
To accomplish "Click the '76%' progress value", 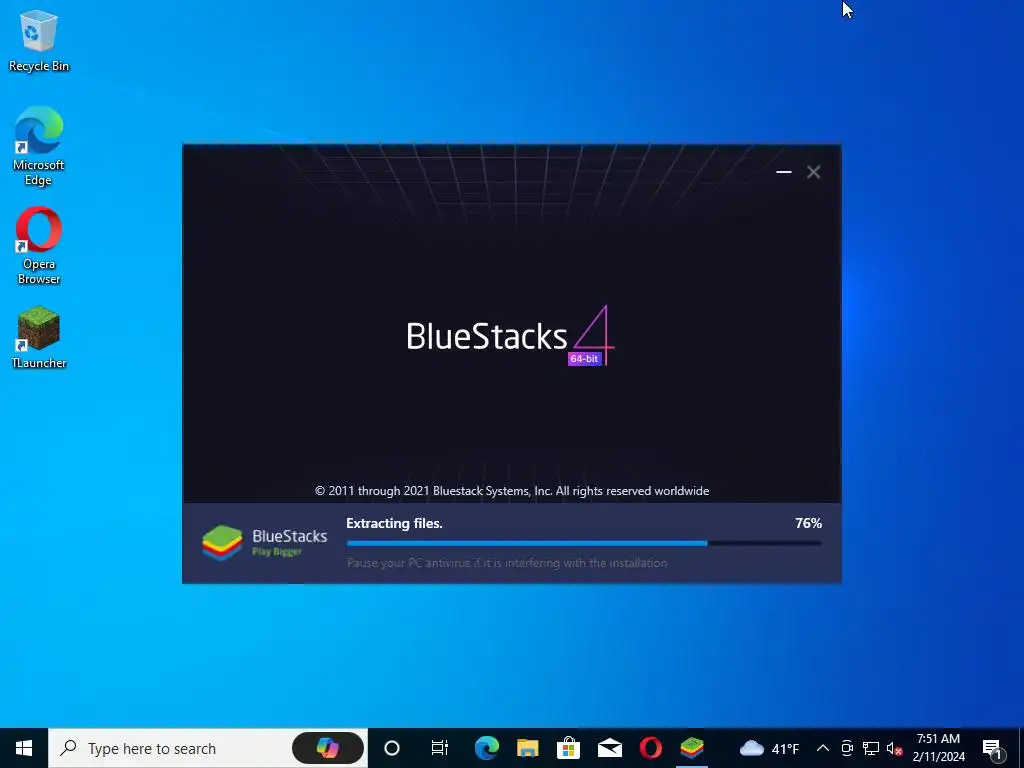I will tap(808, 523).
